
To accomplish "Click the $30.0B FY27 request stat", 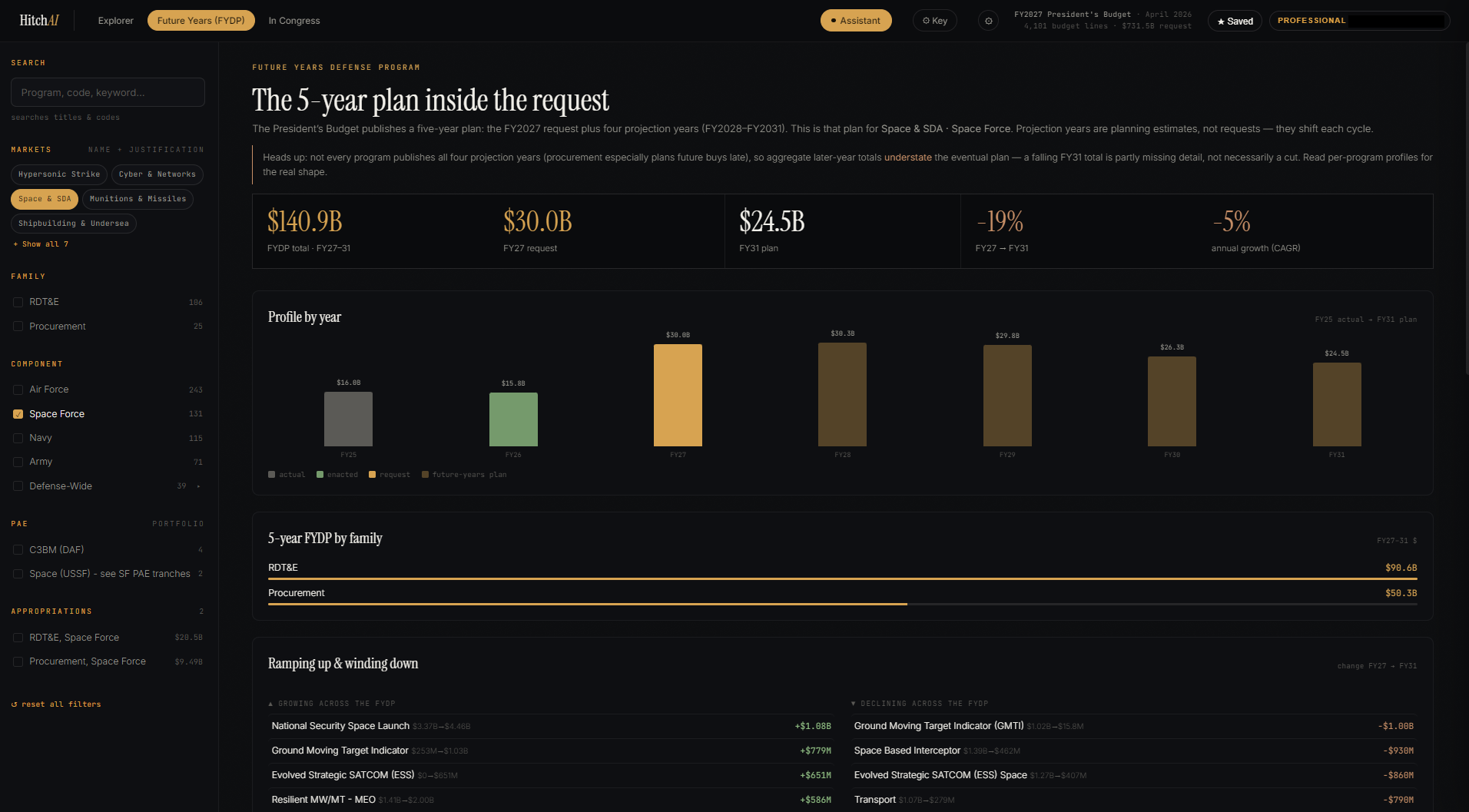I will 606,231.
